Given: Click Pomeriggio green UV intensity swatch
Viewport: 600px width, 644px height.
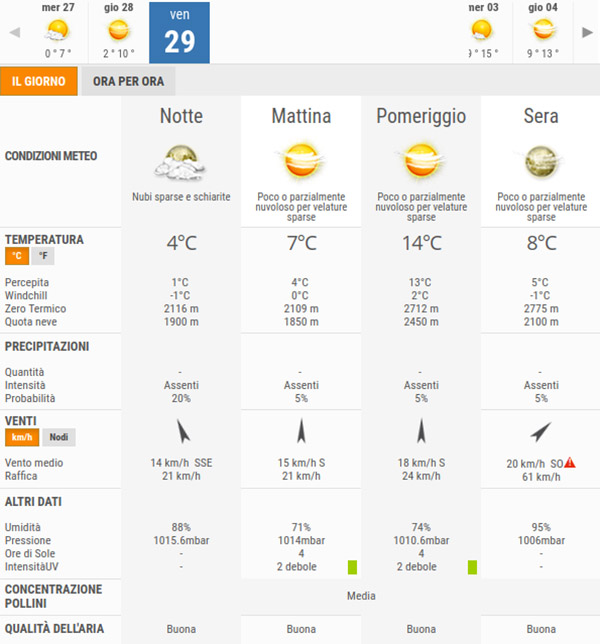Looking at the screenshot, I should (x=472, y=567).
